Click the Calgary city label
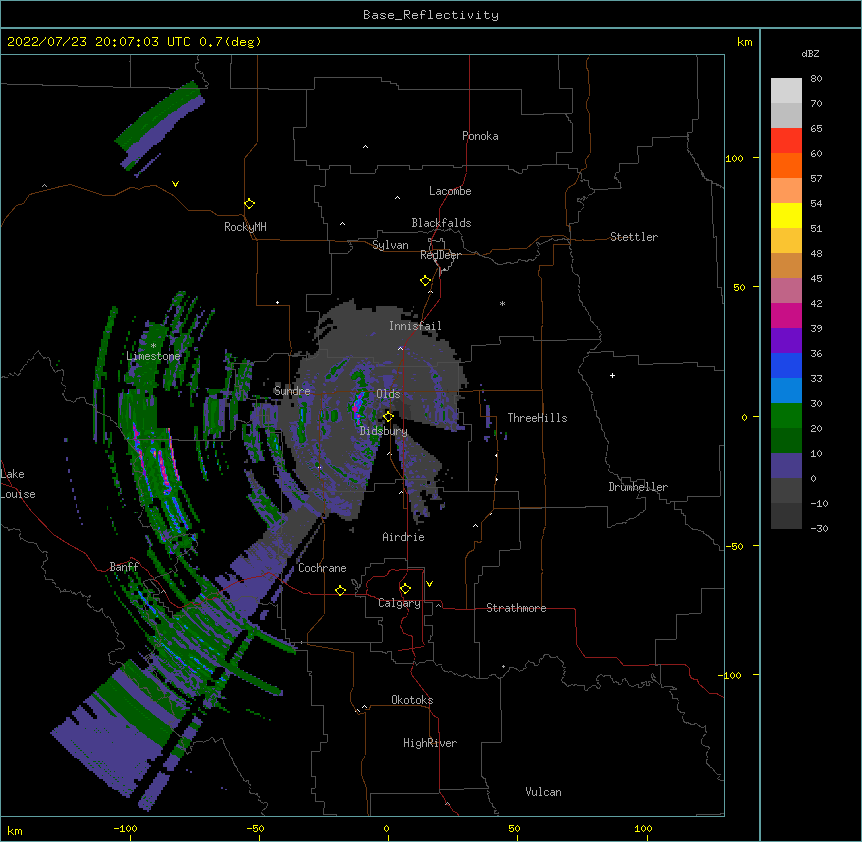Screen dimensions: 862x842 point(399,603)
